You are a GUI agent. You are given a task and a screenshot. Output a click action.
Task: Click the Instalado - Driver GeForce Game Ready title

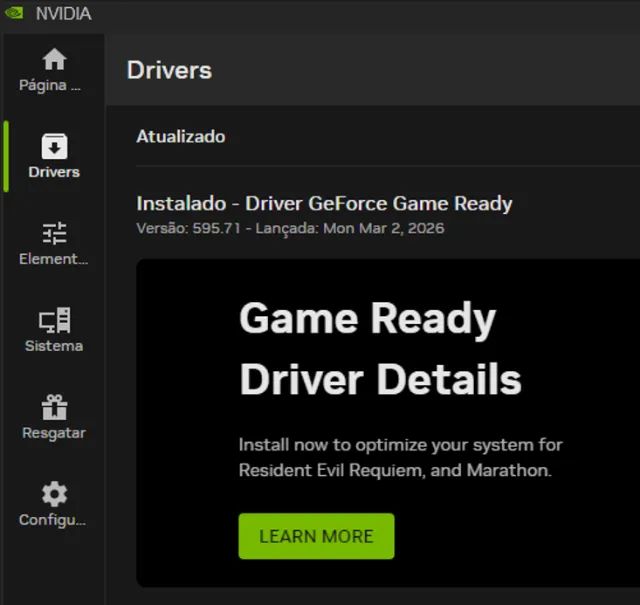(x=324, y=203)
